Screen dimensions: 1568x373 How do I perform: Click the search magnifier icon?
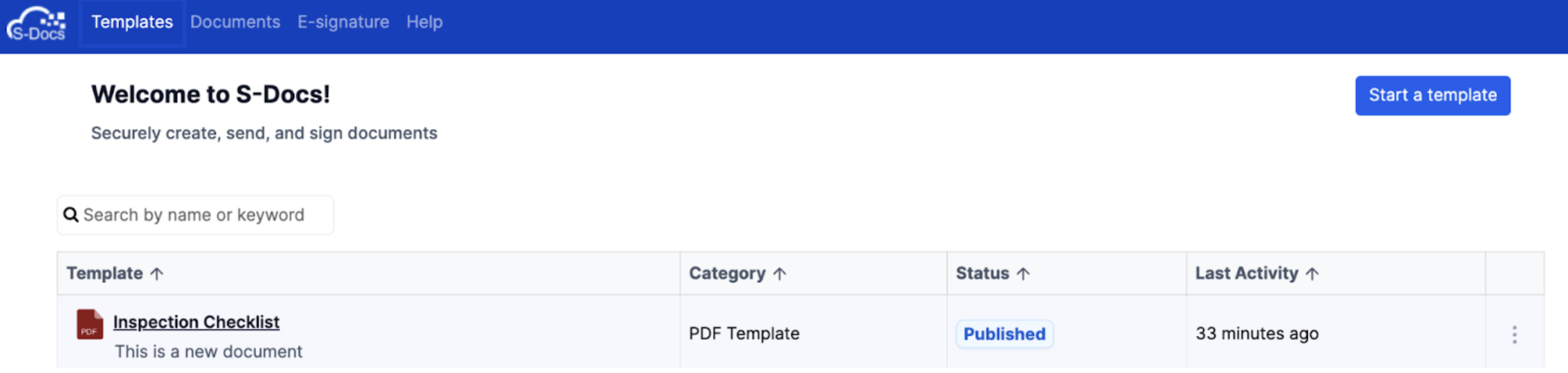pyautogui.click(x=71, y=215)
